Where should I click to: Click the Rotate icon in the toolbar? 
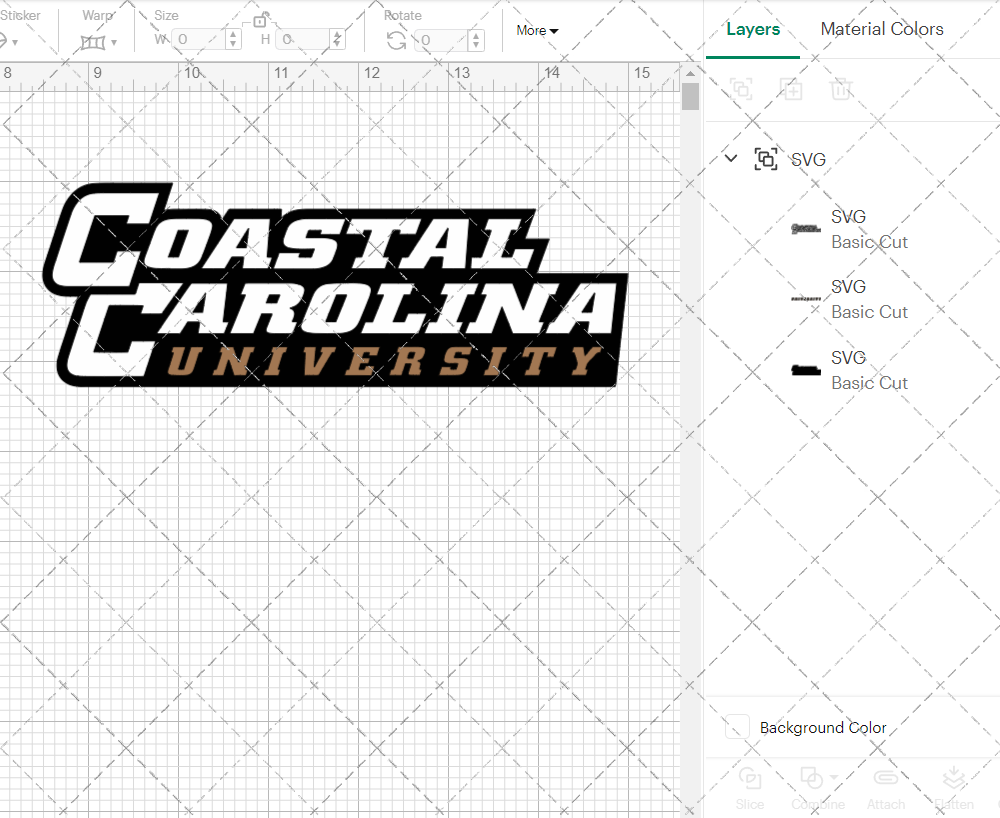[395, 38]
